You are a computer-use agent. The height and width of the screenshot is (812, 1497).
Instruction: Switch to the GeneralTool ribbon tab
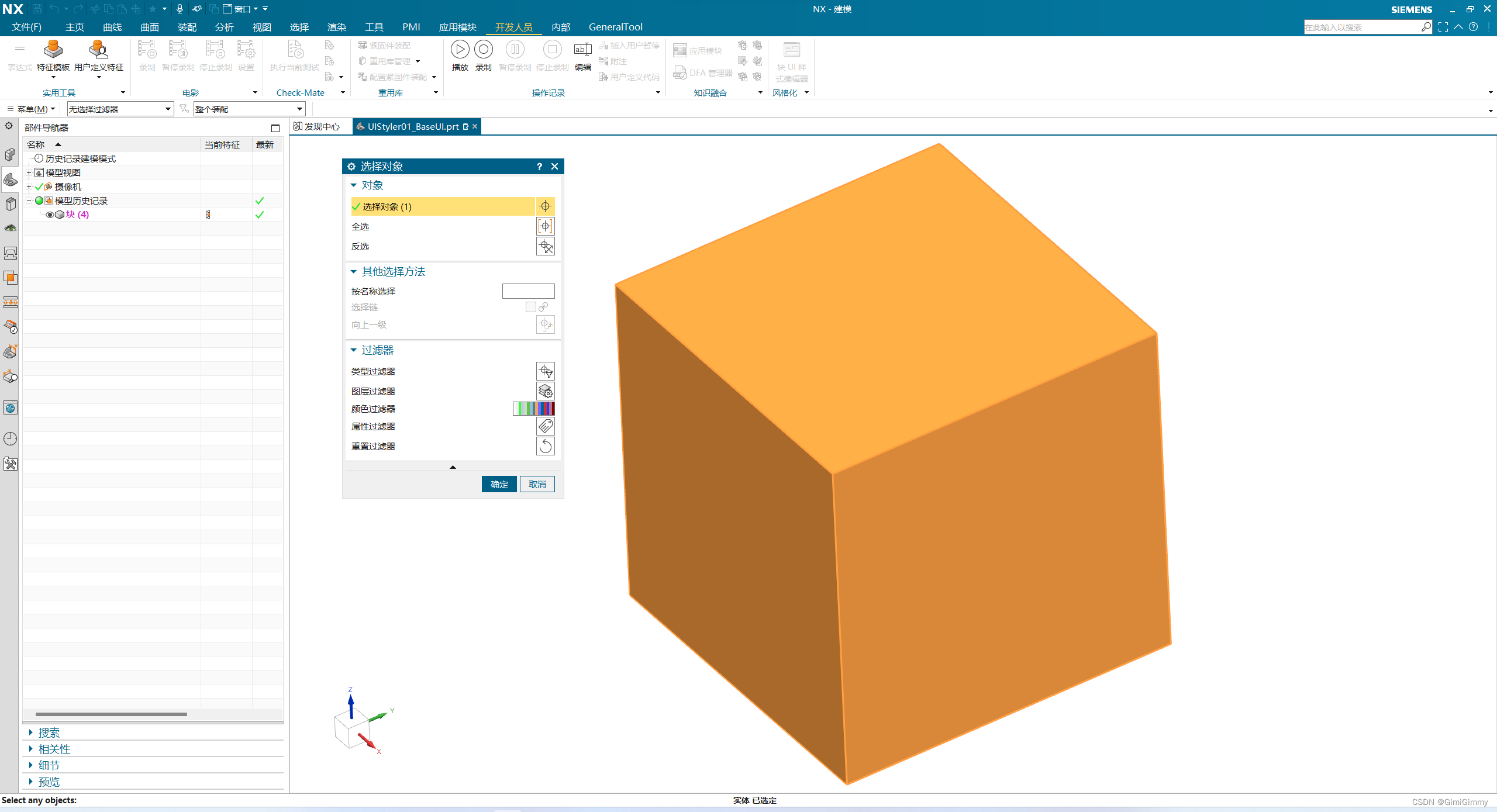click(x=615, y=27)
